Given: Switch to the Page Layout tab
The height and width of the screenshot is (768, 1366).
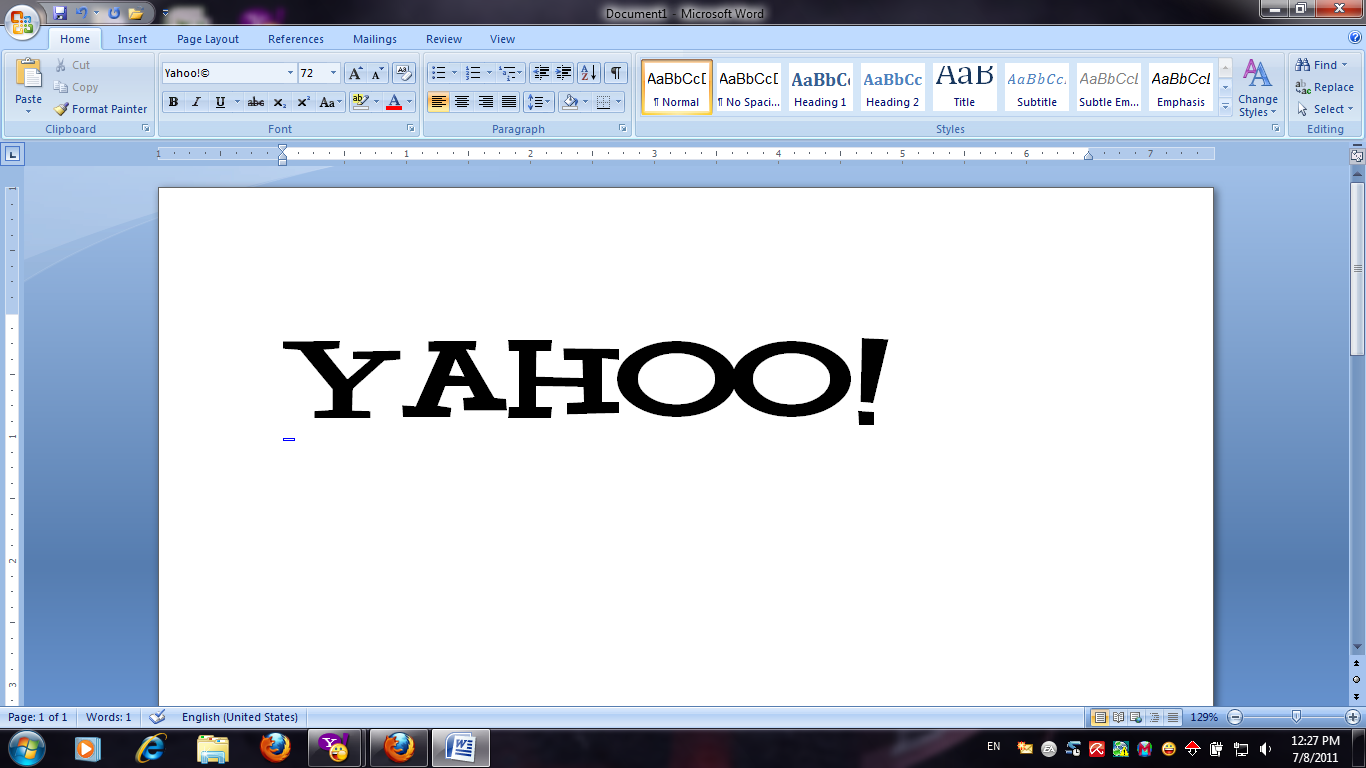Looking at the screenshot, I should 208,39.
